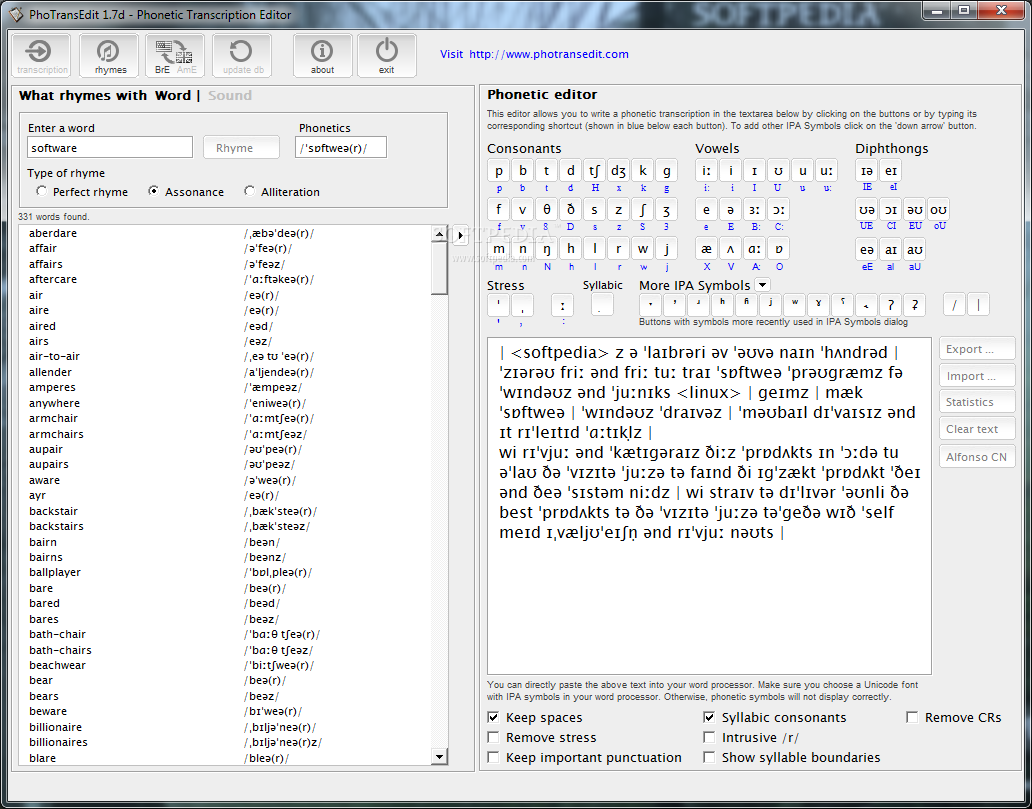Open the rhymes tool in toolbar

tap(109, 56)
